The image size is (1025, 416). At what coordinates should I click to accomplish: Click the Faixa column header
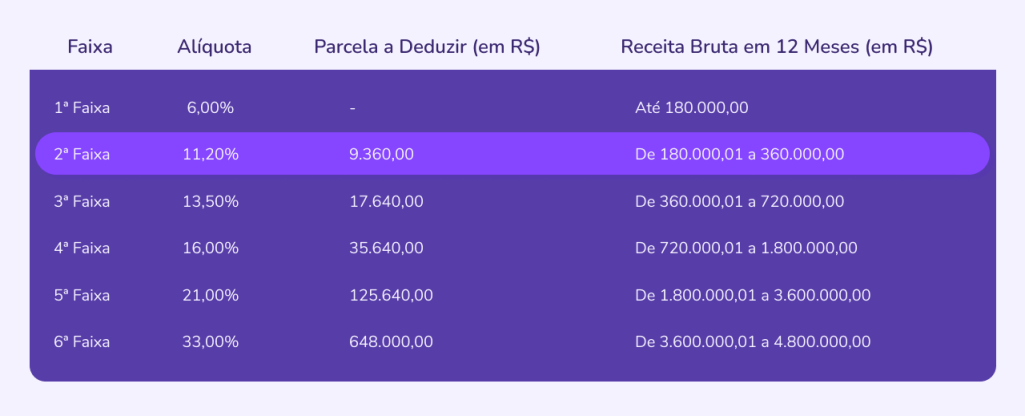click(x=90, y=47)
